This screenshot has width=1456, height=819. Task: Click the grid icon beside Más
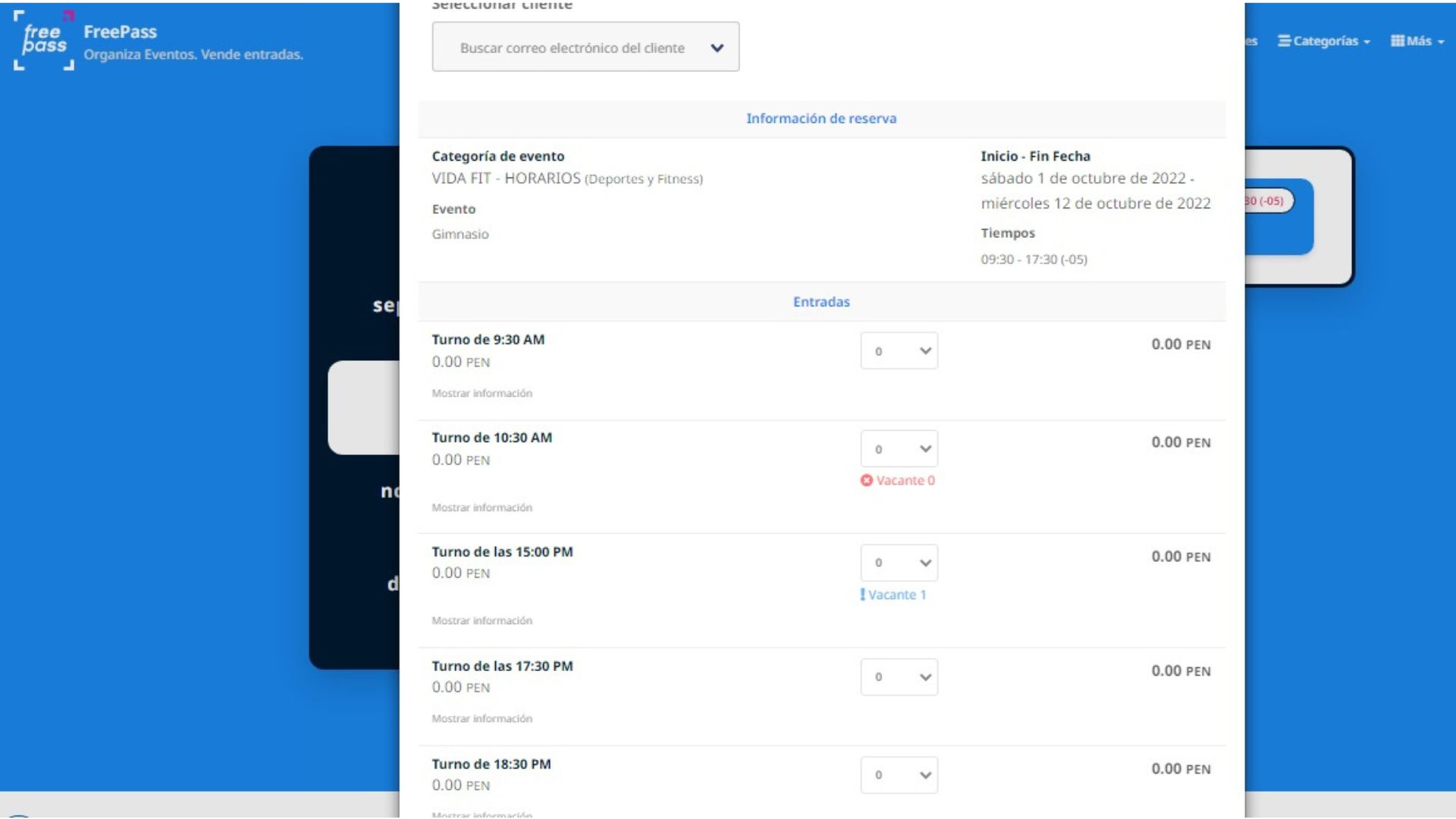(1398, 41)
